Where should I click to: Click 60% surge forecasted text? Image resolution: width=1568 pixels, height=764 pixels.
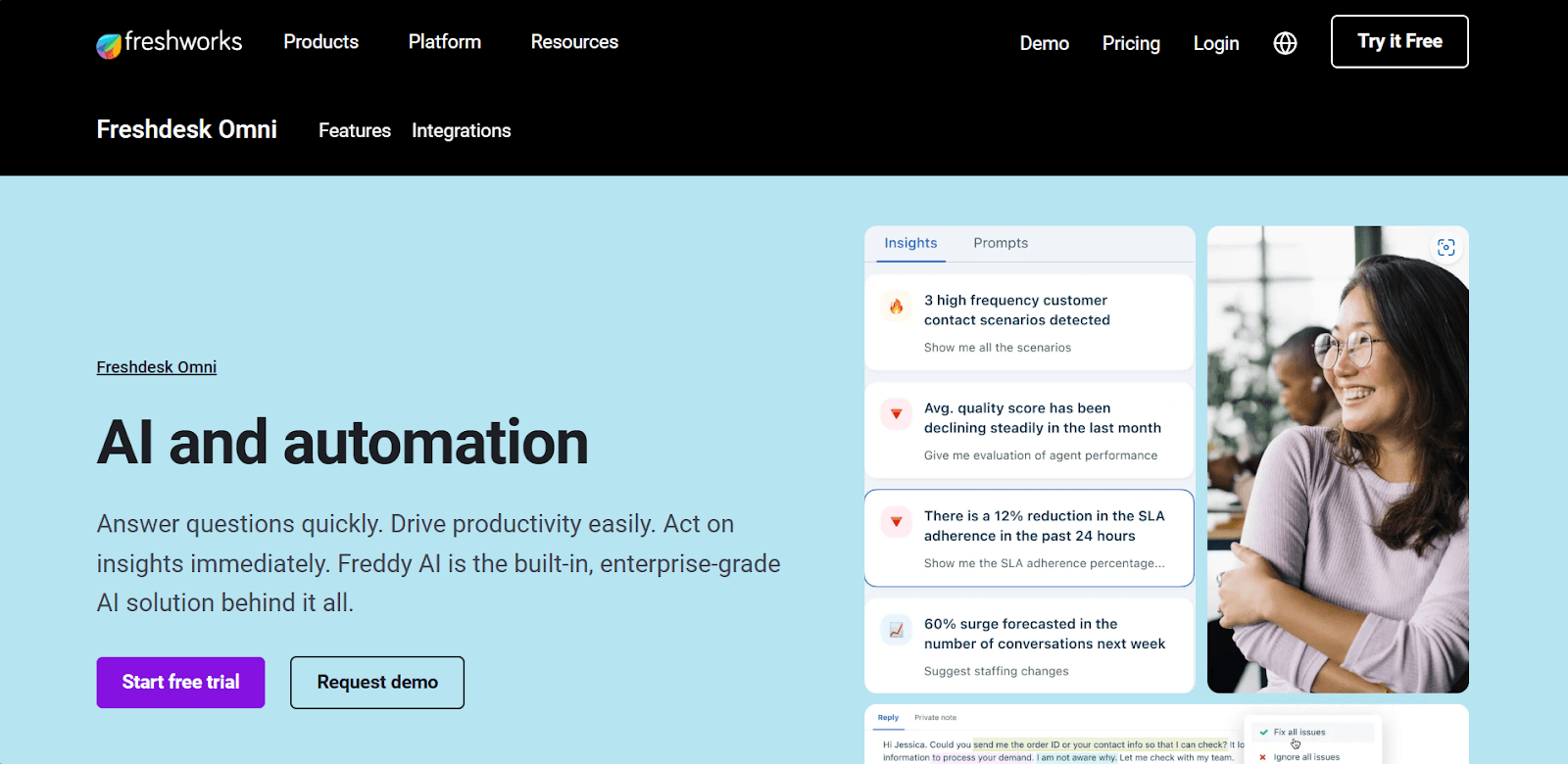coord(1045,634)
